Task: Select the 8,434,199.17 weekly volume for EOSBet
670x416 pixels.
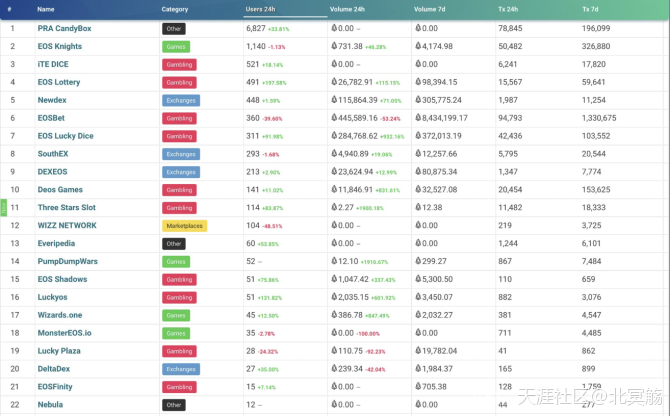Action: pyautogui.click(x=445, y=118)
